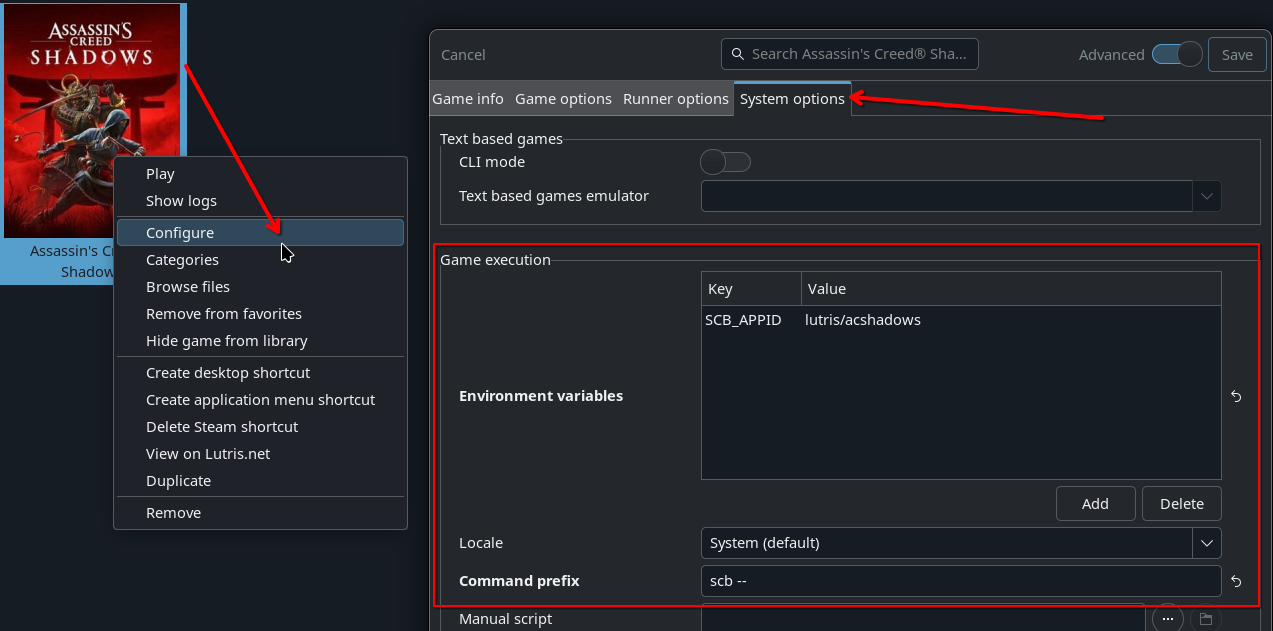This screenshot has height=631, width=1273.
Task: Expand the Text based games emulator dropdown
Action: point(1207,196)
